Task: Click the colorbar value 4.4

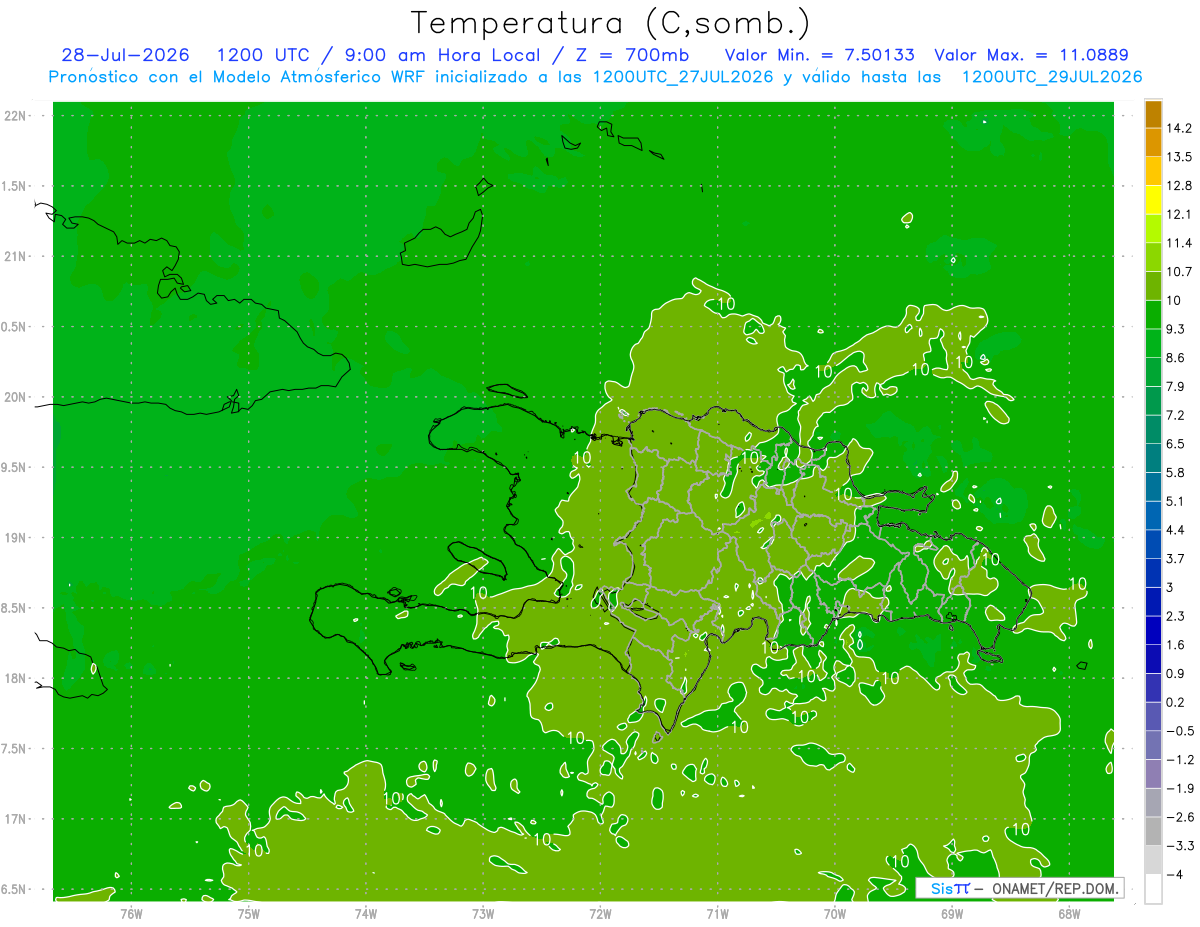Action: (1176, 529)
